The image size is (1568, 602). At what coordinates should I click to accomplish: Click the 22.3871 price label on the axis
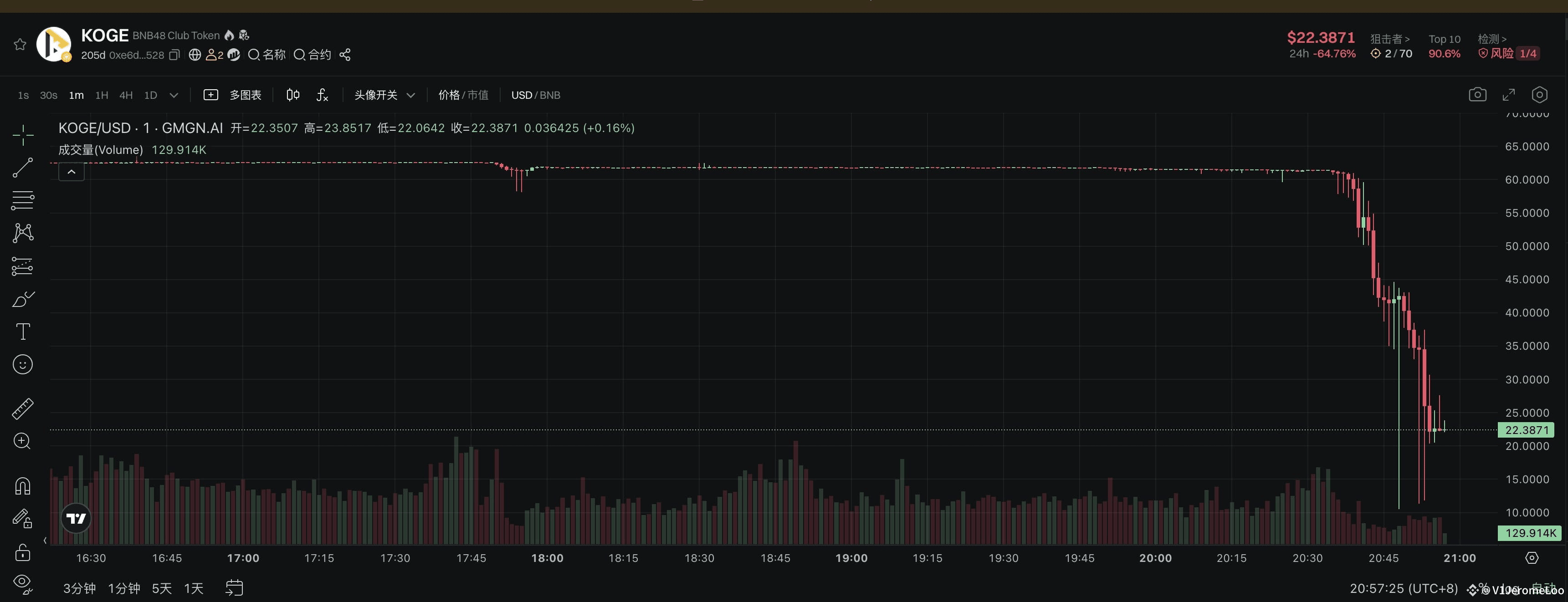[1526, 430]
